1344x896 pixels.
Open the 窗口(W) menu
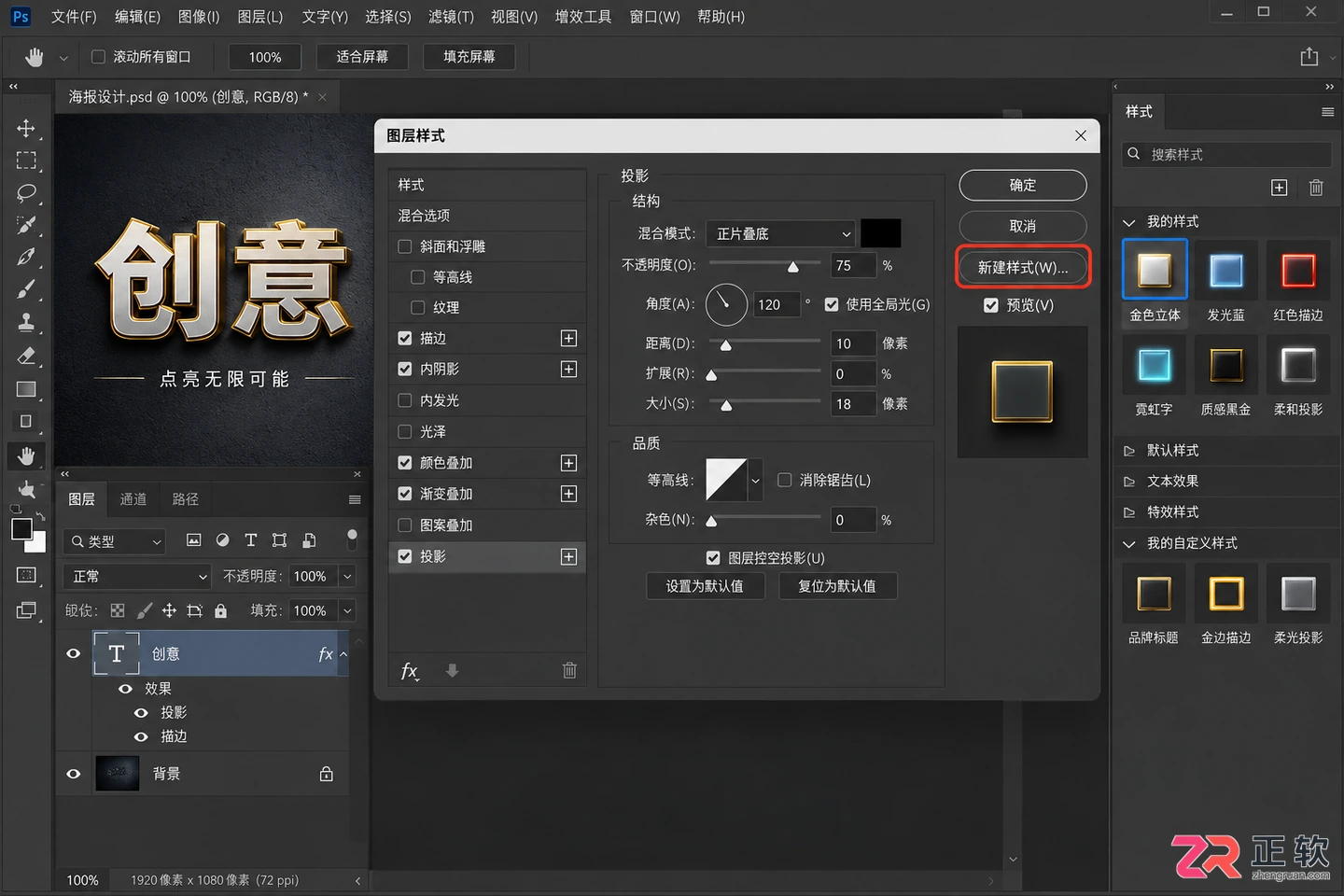tap(654, 17)
